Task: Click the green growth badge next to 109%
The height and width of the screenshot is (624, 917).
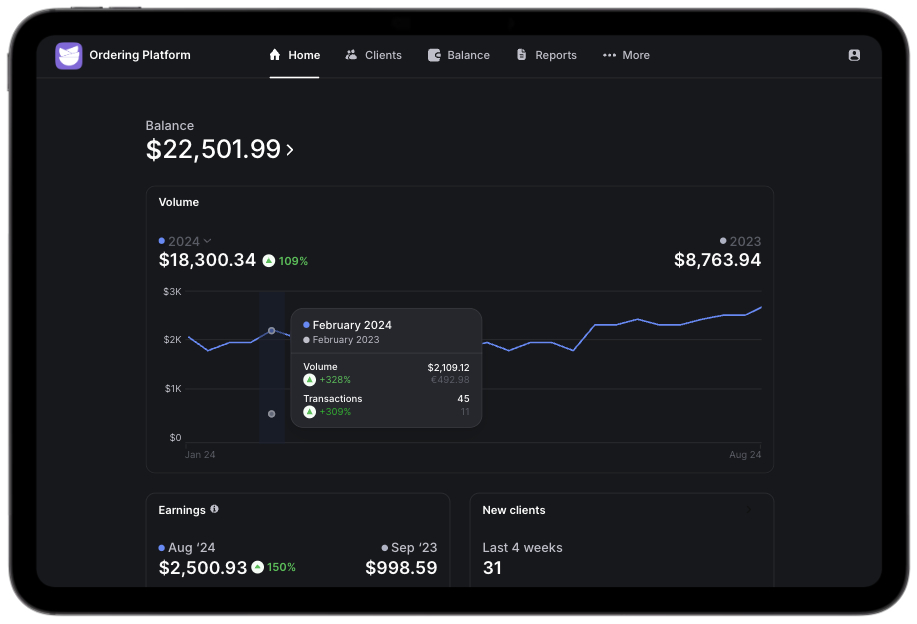Action: (268, 260)
